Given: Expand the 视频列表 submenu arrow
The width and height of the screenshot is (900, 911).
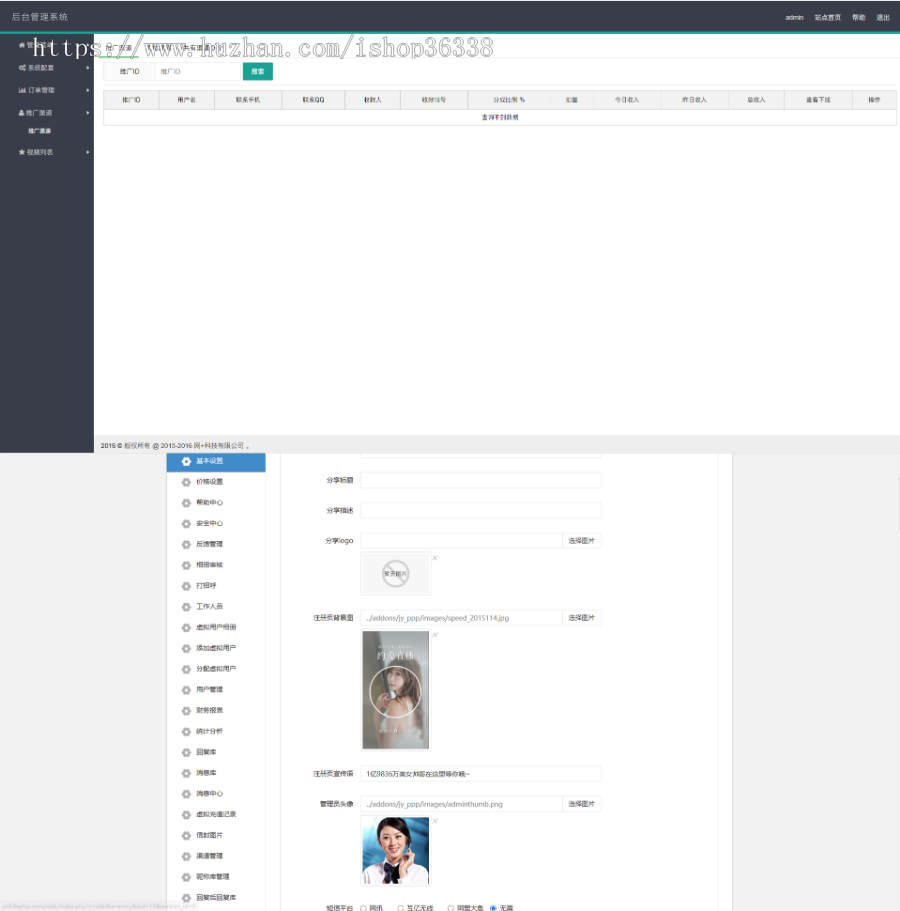Looking at the screenshot, I should coord(88,152).
